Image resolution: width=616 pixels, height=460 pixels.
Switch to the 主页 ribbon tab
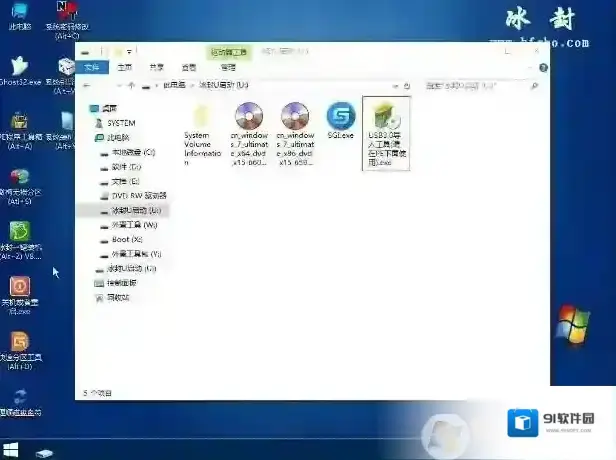pos(124,68)
